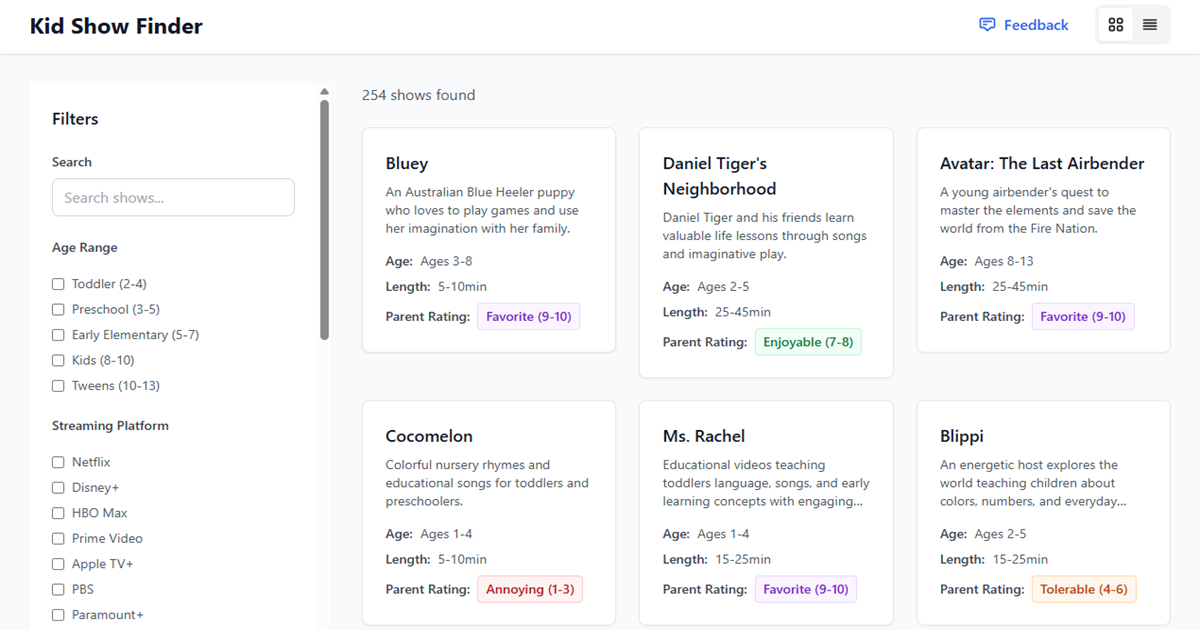1200x630 pixels.
Task: Switch to grid view layout
Action: pyautogui.click(x=1116, y=25)
